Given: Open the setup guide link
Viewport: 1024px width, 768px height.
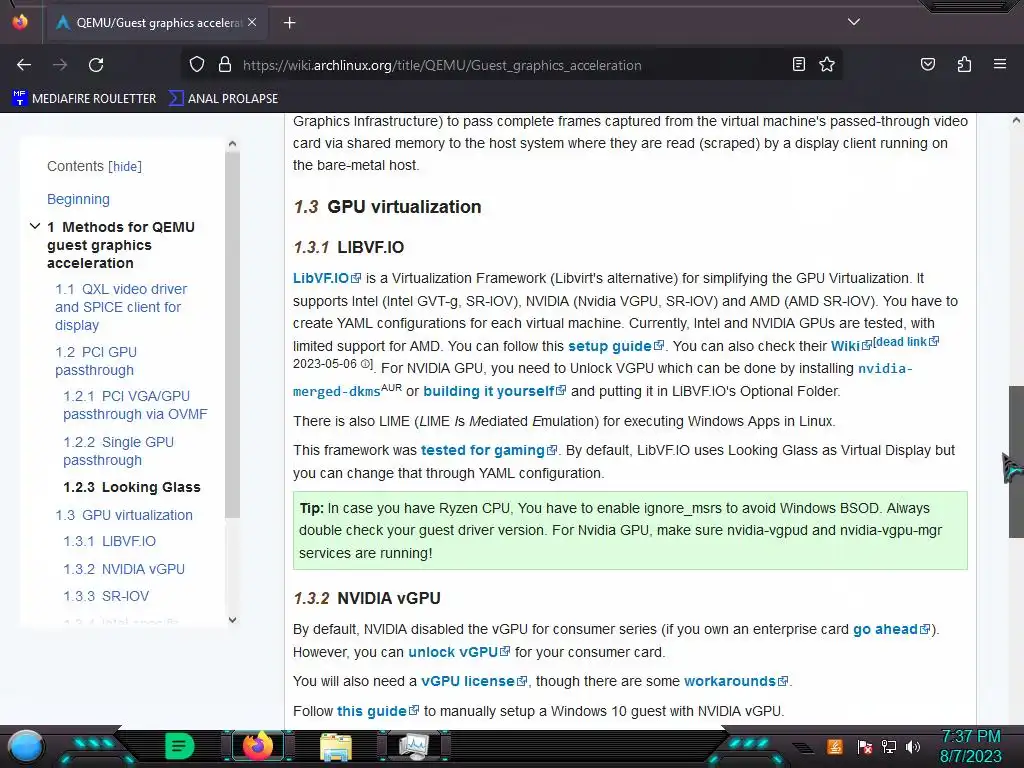Looking at the screenshot, I should click(616, 346).
